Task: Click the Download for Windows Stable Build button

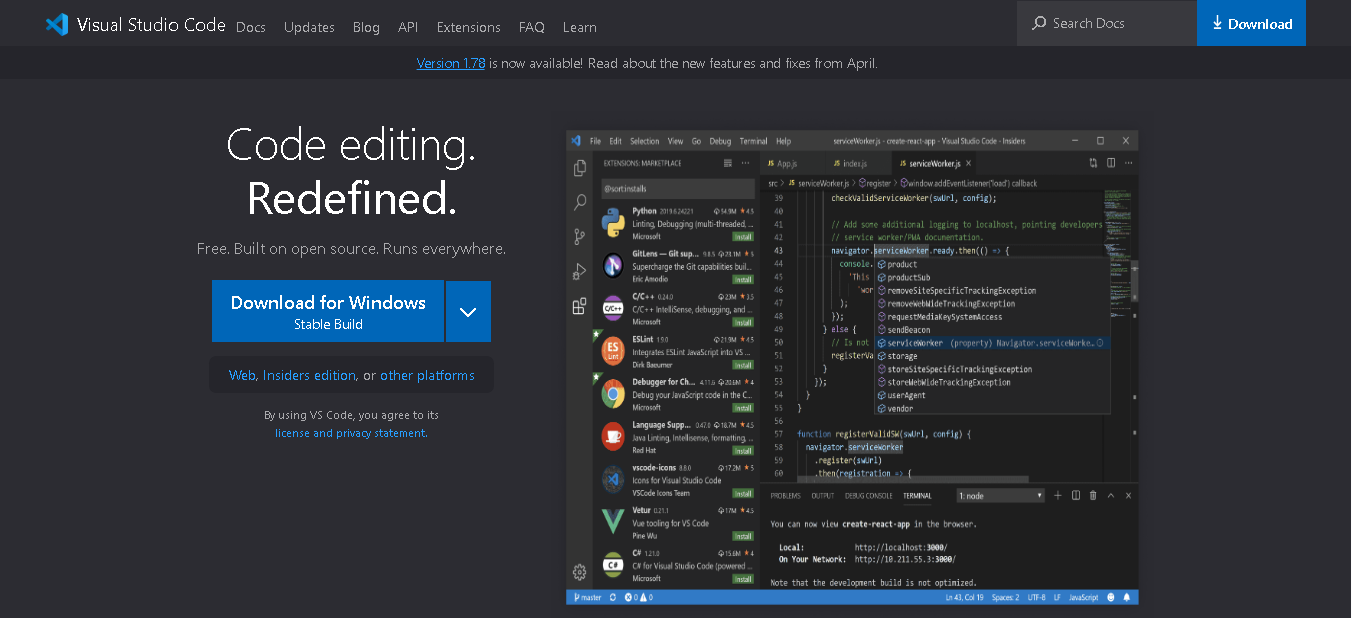Action: pos(328,311)
